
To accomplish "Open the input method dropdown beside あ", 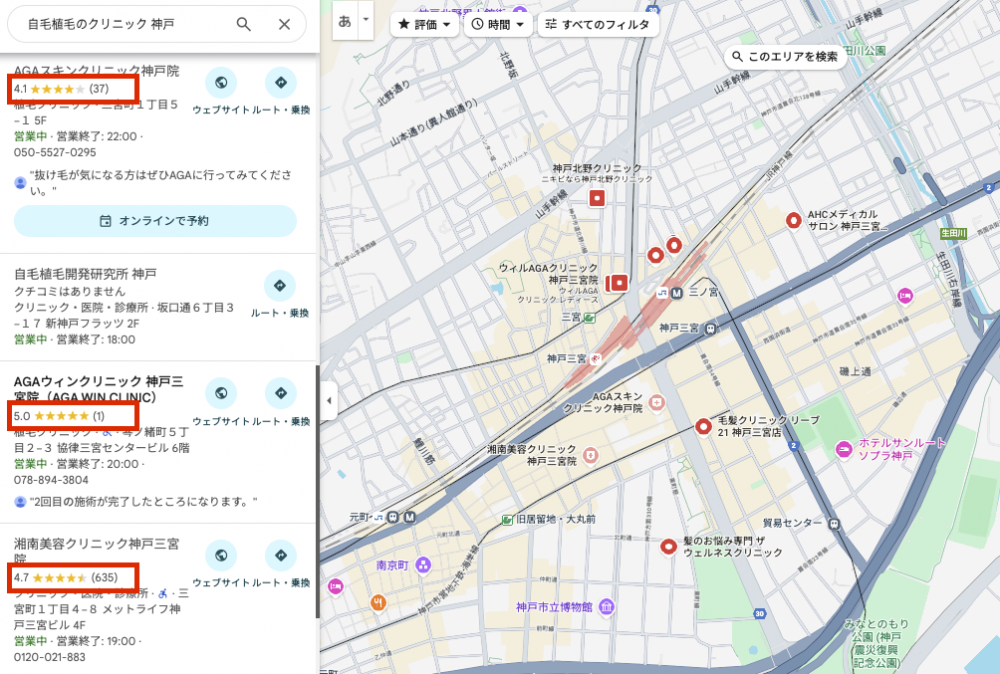I will tap(365, 21).
